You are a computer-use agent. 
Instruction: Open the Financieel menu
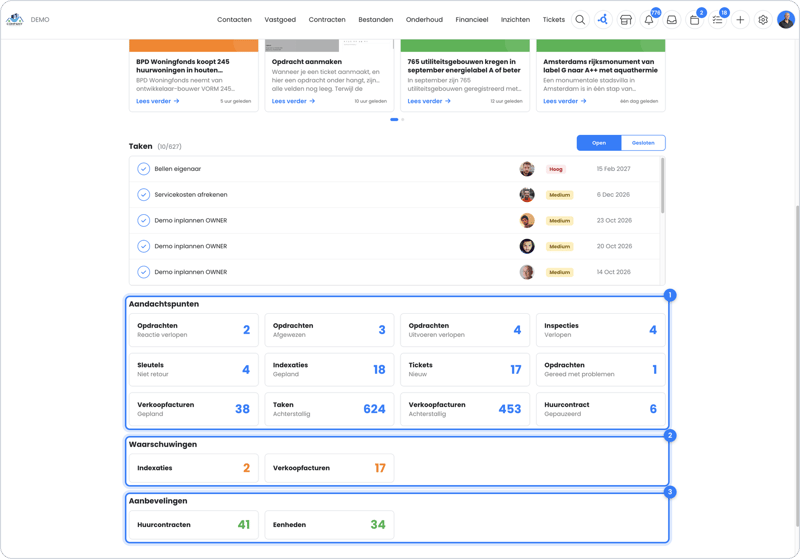tap(472, 20)
